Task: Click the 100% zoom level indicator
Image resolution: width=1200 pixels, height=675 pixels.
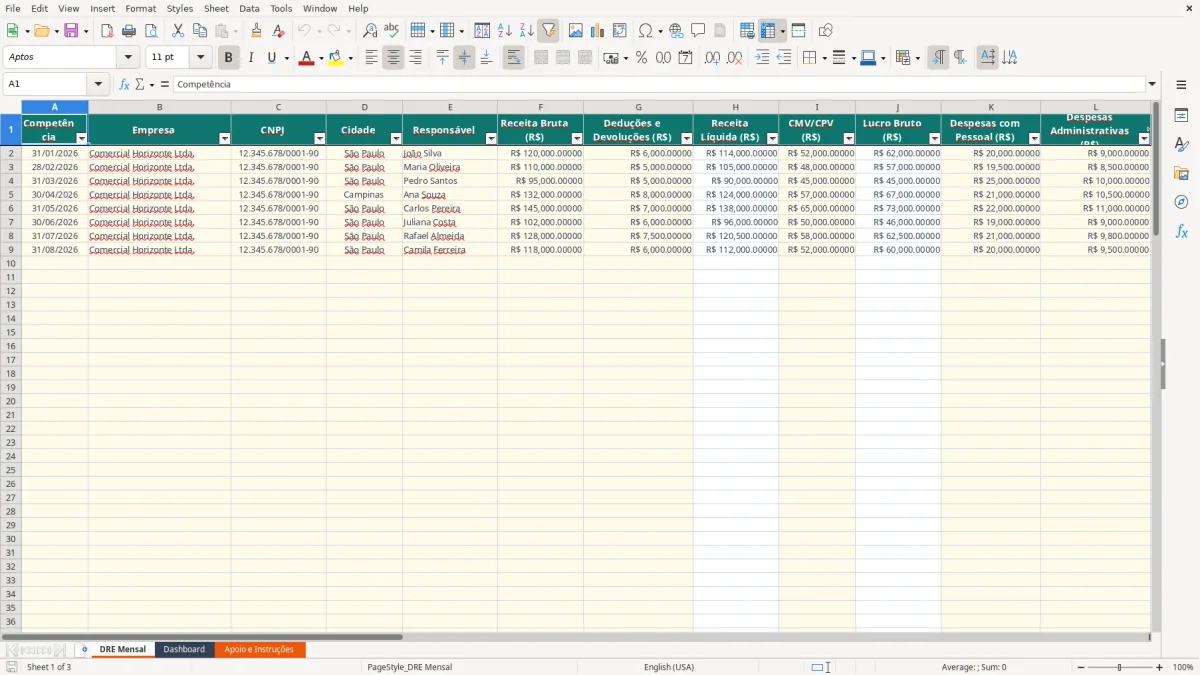Action: tap(1183, 667)
